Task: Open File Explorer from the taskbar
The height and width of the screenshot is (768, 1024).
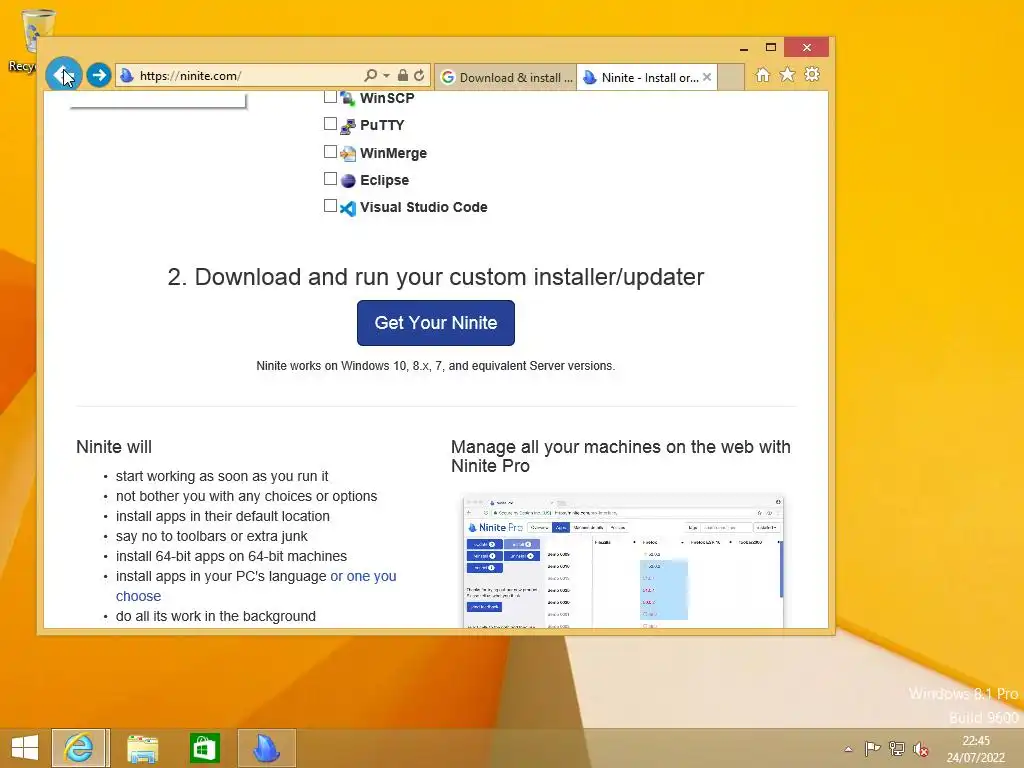Action: (x=142, y=748)
